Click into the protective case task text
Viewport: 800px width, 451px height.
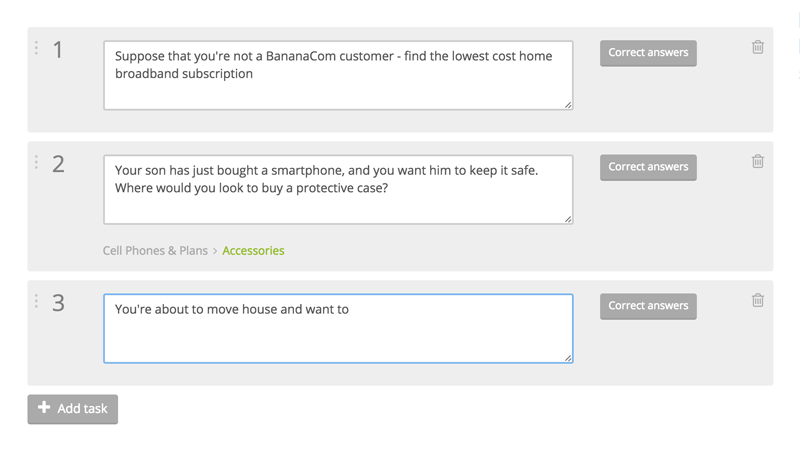tap(338, 190)
